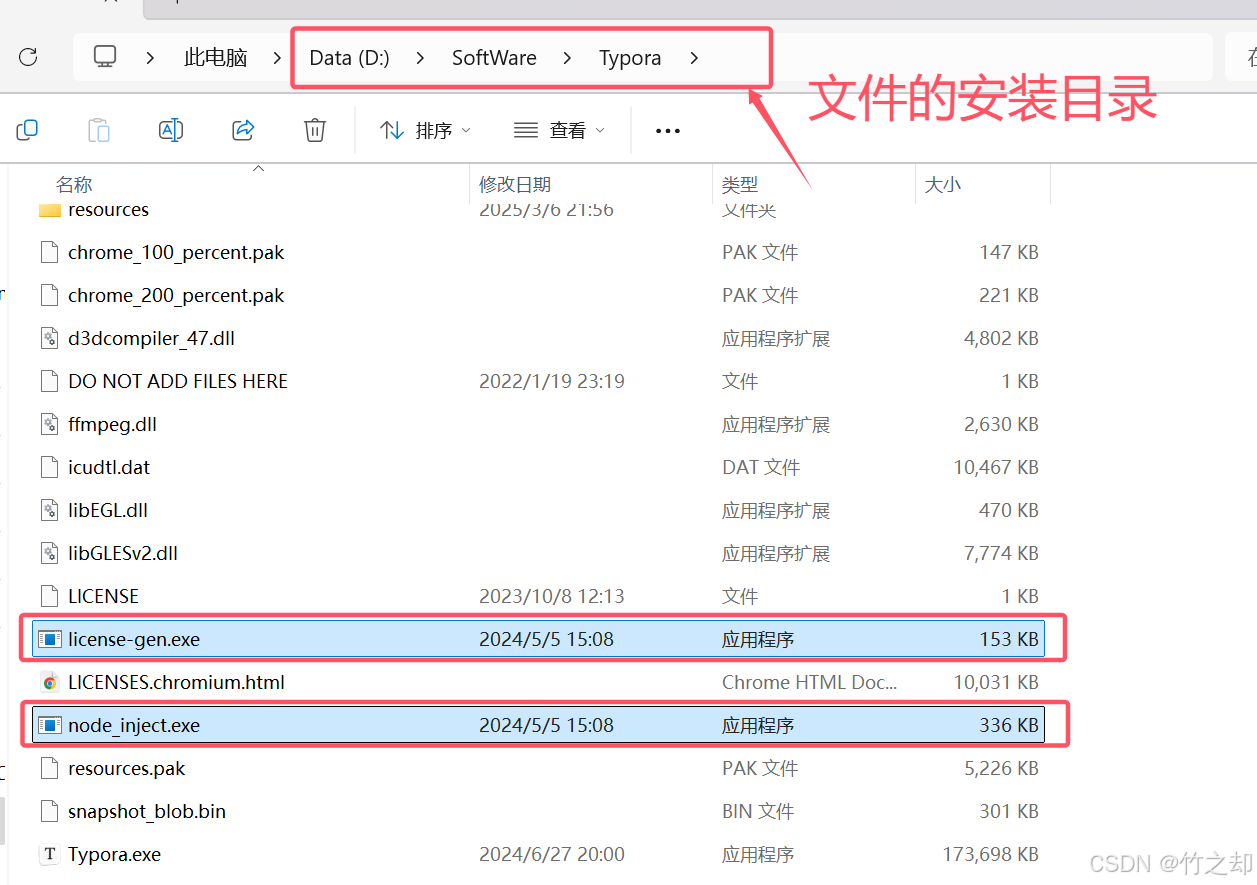
Task: Click date 2023/10/8 12:13
Action: point(552,596)
